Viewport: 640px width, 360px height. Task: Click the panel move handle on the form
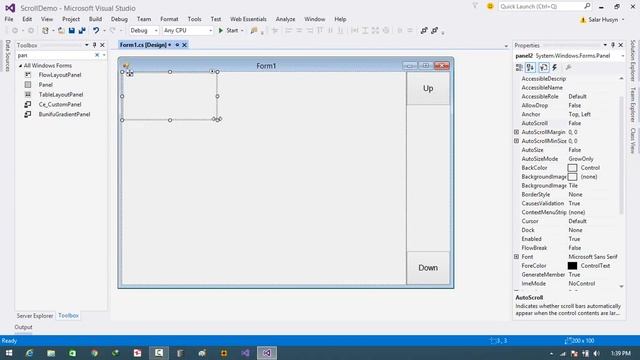[129, 73]
